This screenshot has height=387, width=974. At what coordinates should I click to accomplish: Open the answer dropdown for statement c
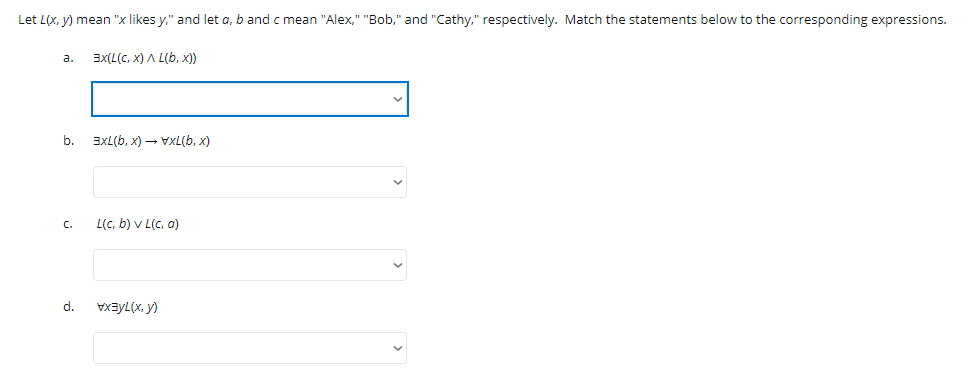[250, 265]
